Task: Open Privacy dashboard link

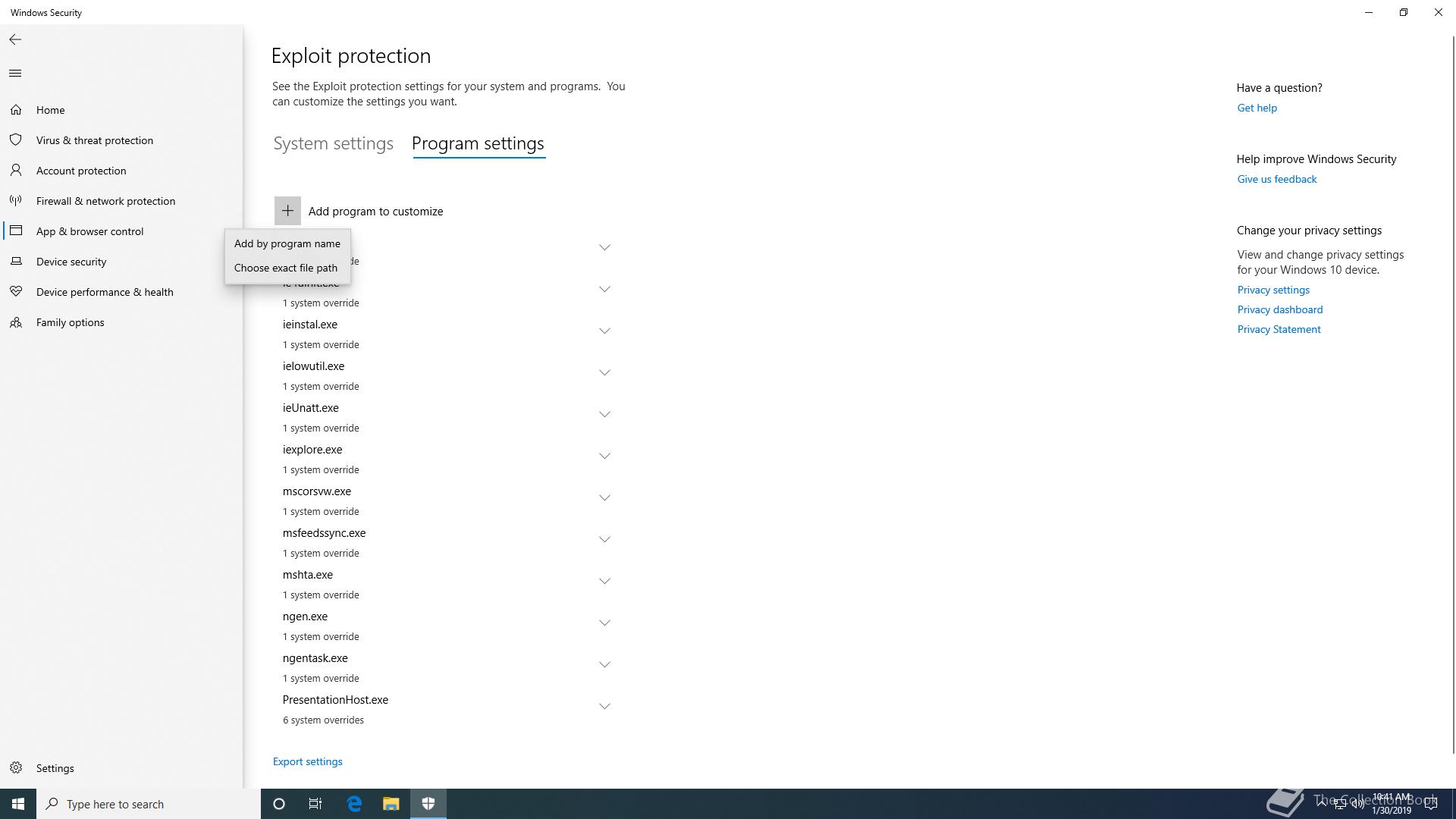Action: coord(1279,309)
